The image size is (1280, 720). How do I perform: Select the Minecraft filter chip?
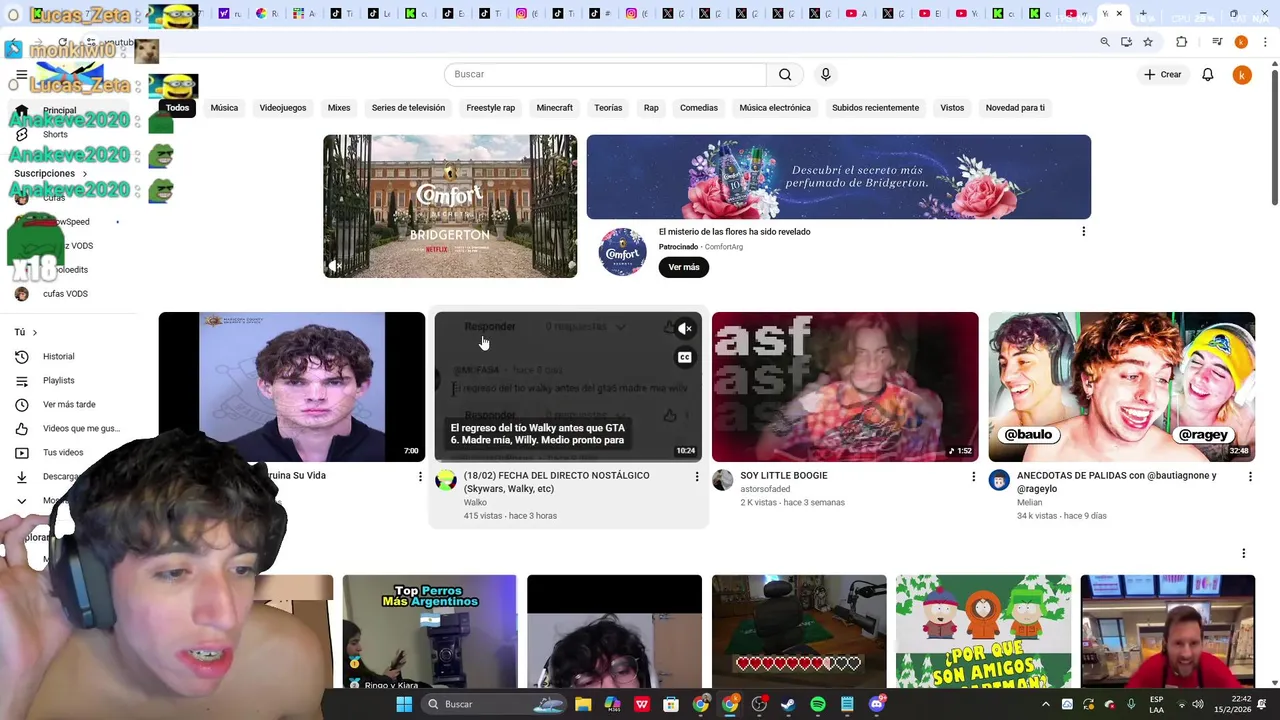tap(554, 108)
